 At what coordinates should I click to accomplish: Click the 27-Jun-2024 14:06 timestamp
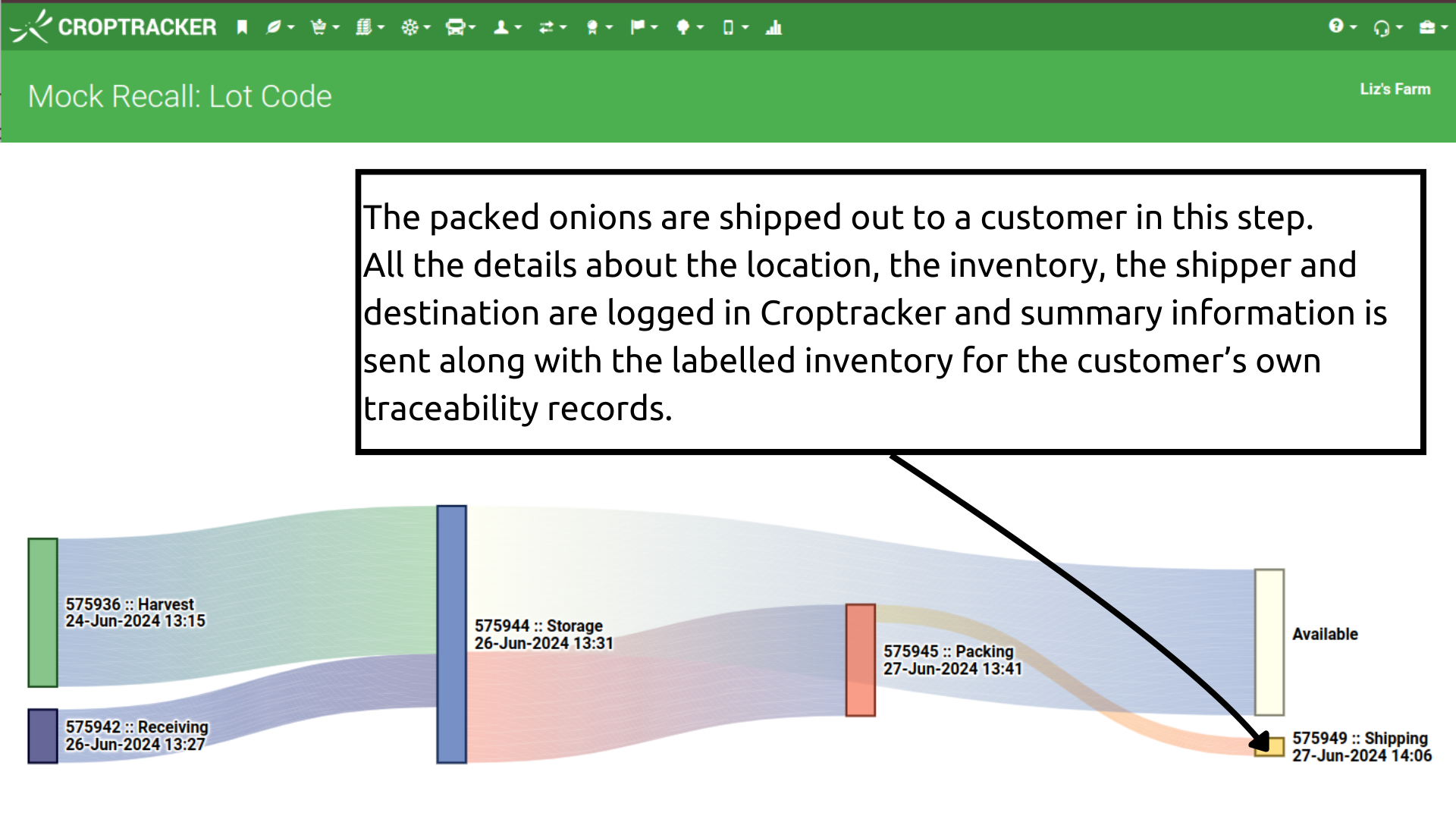(1362, 755)
